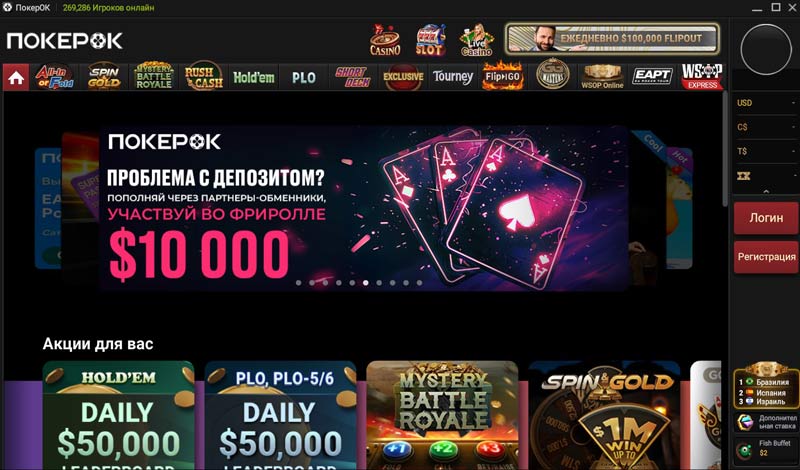This screenshot has width=800, height=470.
Task: Open the Mystery Battle Royale promo card
Action: [442, 415]
